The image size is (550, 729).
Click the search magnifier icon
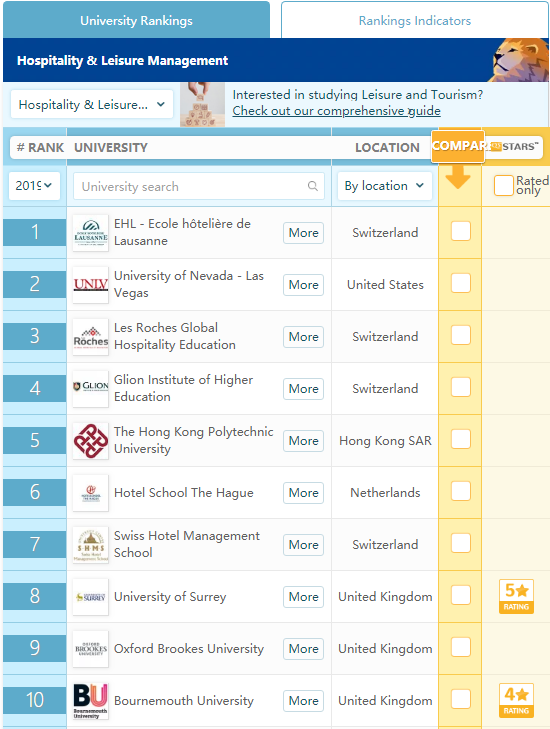[x=312, y=186]
